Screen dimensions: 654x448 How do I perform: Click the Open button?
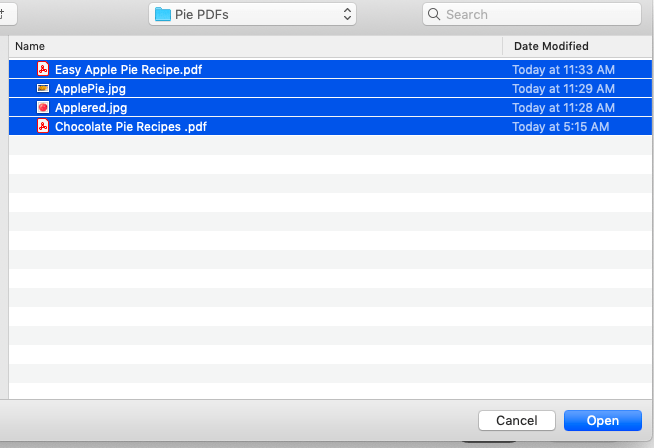pos(603,420)
